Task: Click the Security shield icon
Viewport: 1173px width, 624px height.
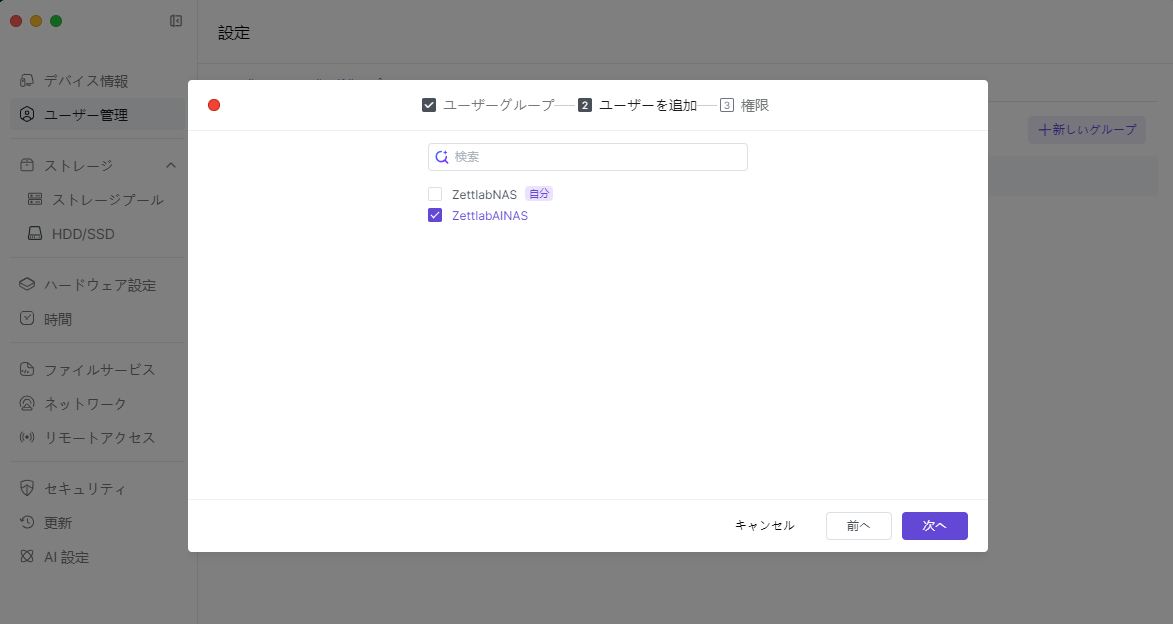Action: pyautogui.click(x=27, y=489)
